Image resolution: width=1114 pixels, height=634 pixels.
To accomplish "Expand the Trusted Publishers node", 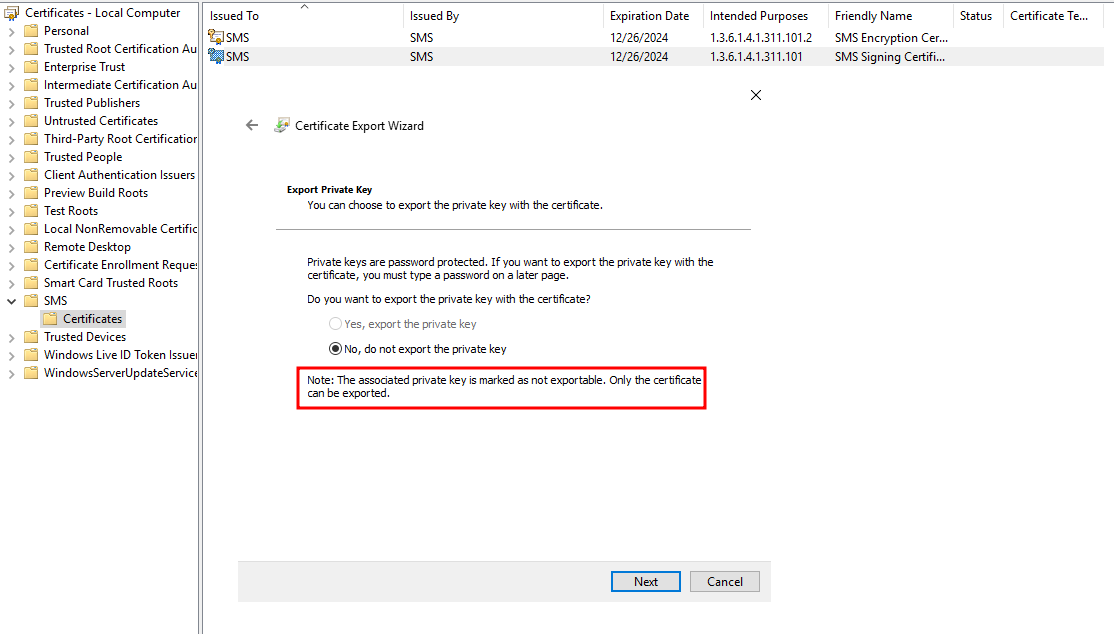I will click(x=11, y=103).
